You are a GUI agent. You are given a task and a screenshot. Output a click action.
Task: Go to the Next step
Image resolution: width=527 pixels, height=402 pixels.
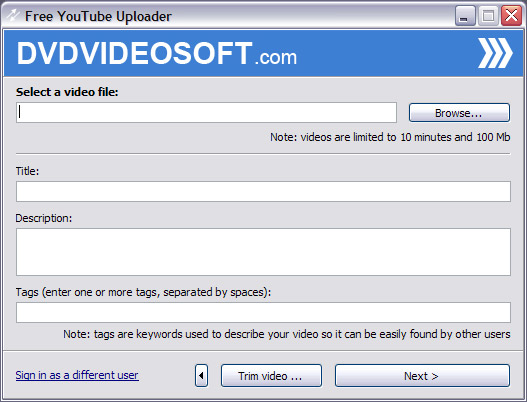[x=422, y=375]
